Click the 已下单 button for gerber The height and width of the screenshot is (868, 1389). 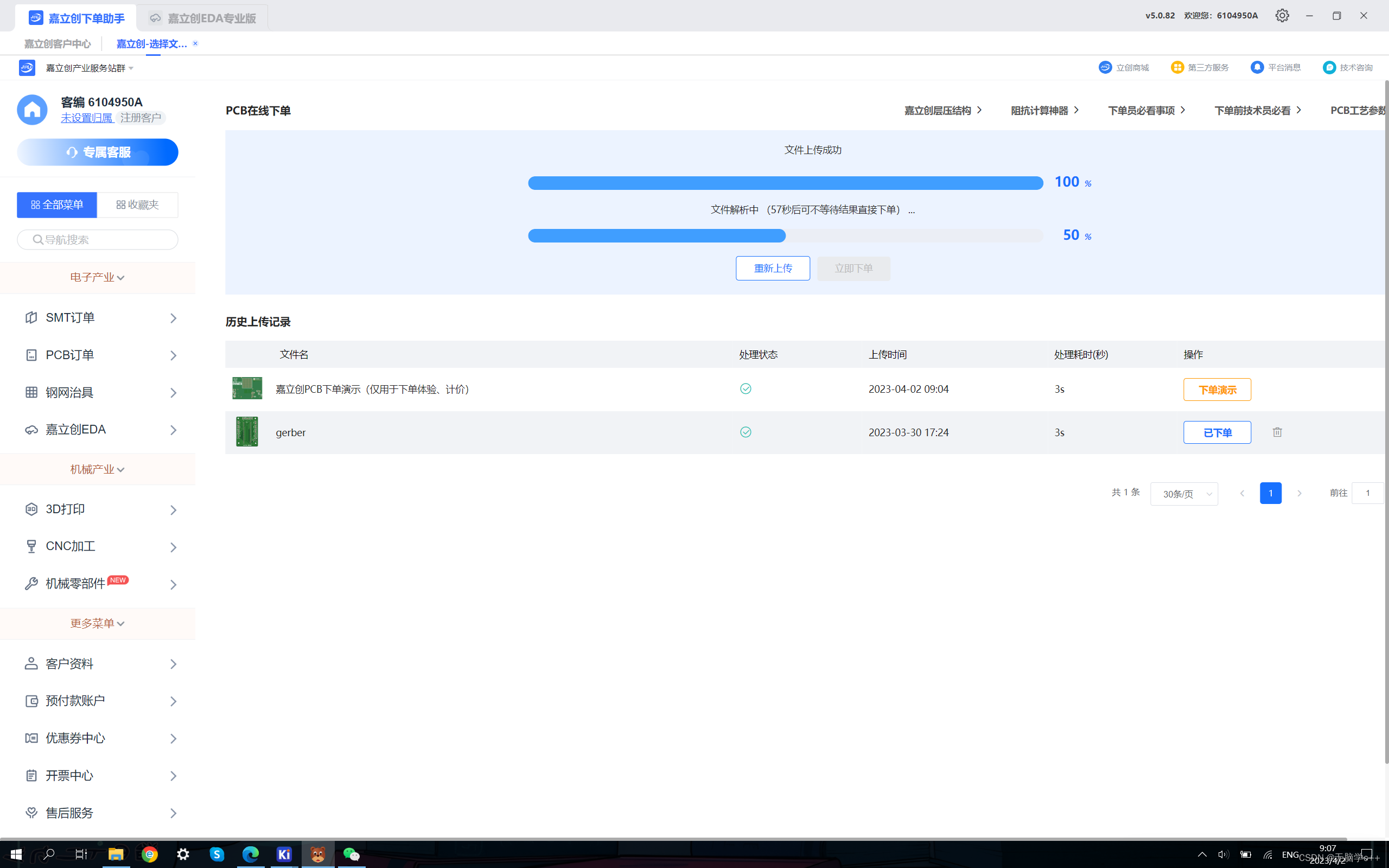(x=1217, y=432)
